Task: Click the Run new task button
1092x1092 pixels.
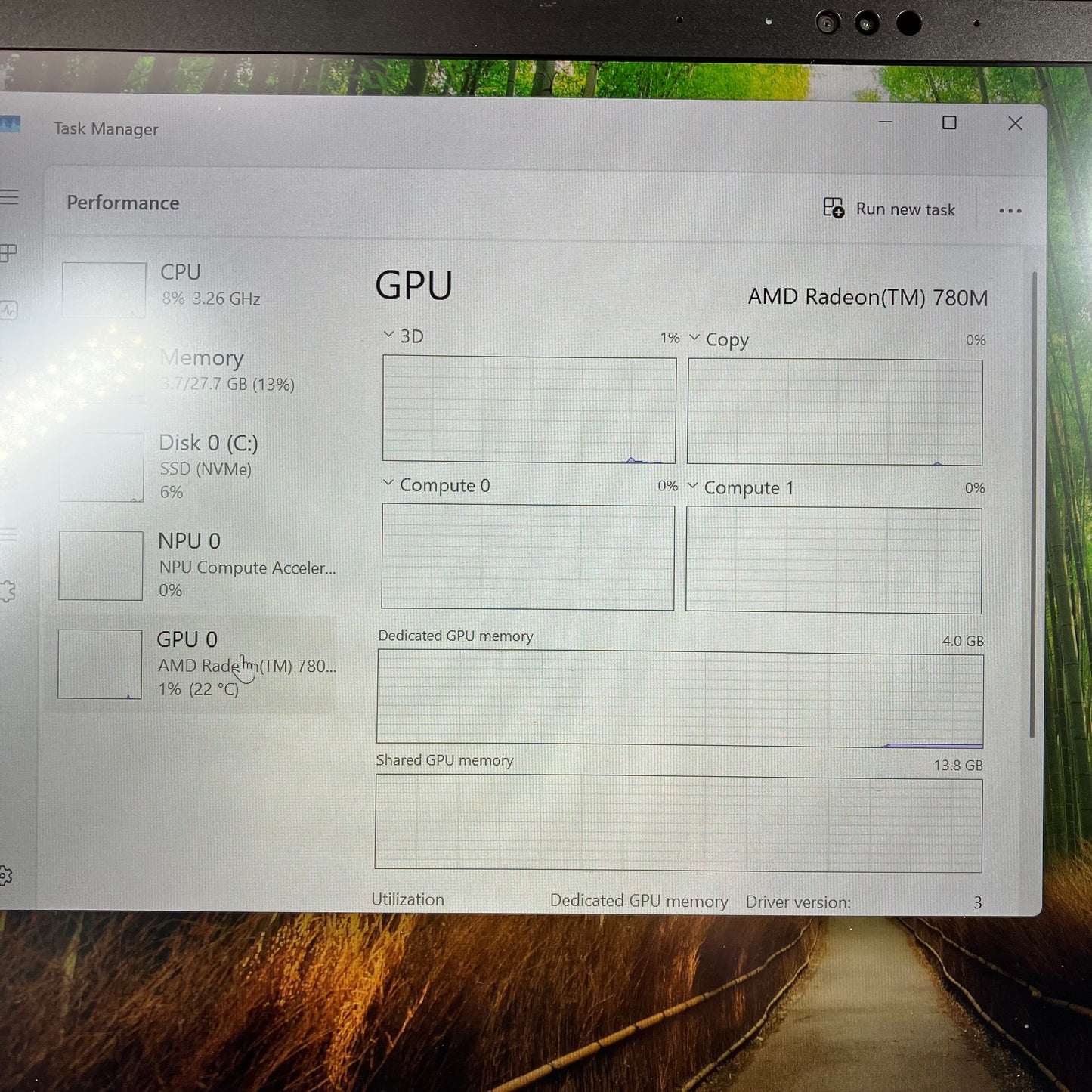Action: tap(892, 209)
